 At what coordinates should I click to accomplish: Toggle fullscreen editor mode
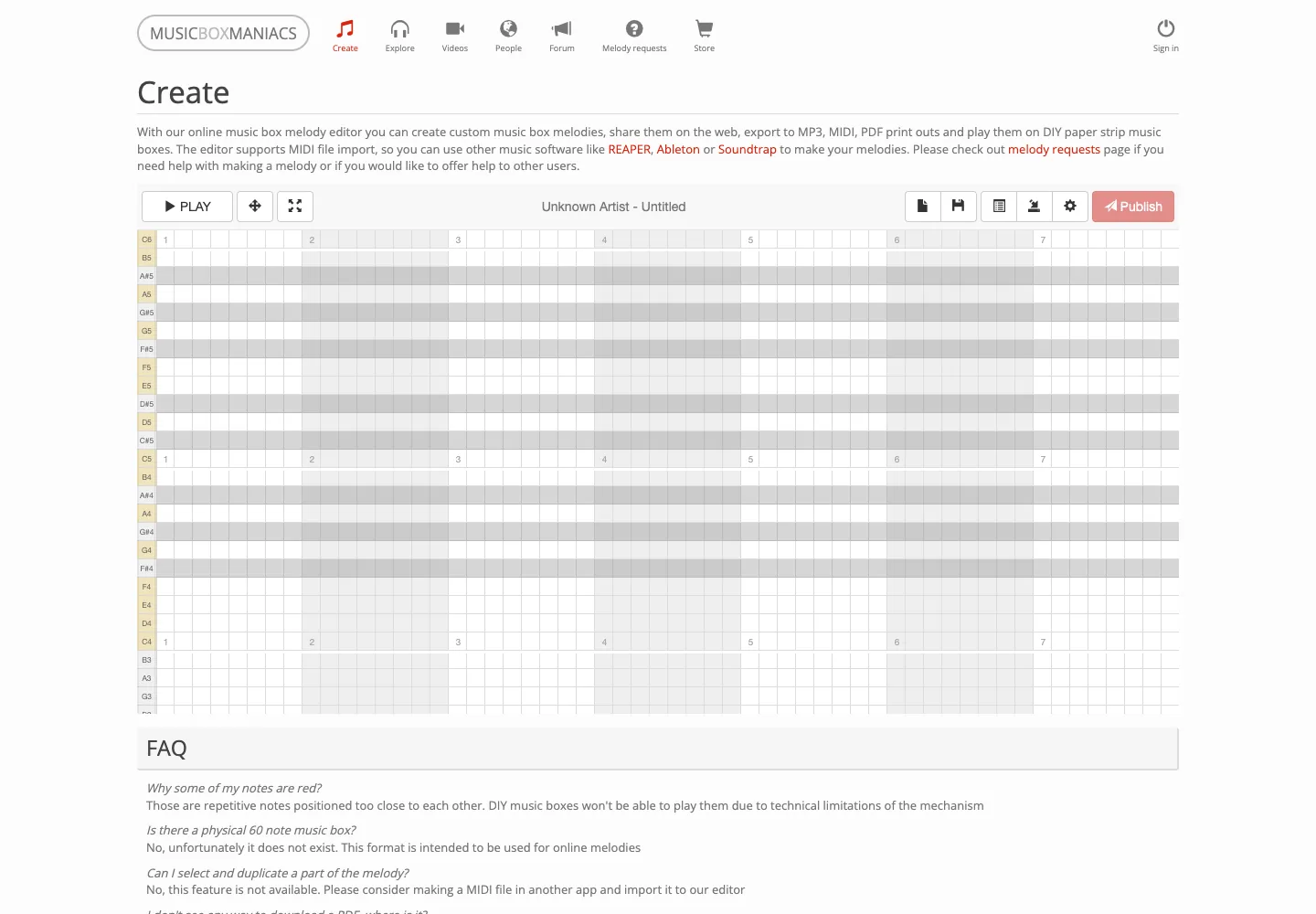pyautogui.click(x=295, y=207)
